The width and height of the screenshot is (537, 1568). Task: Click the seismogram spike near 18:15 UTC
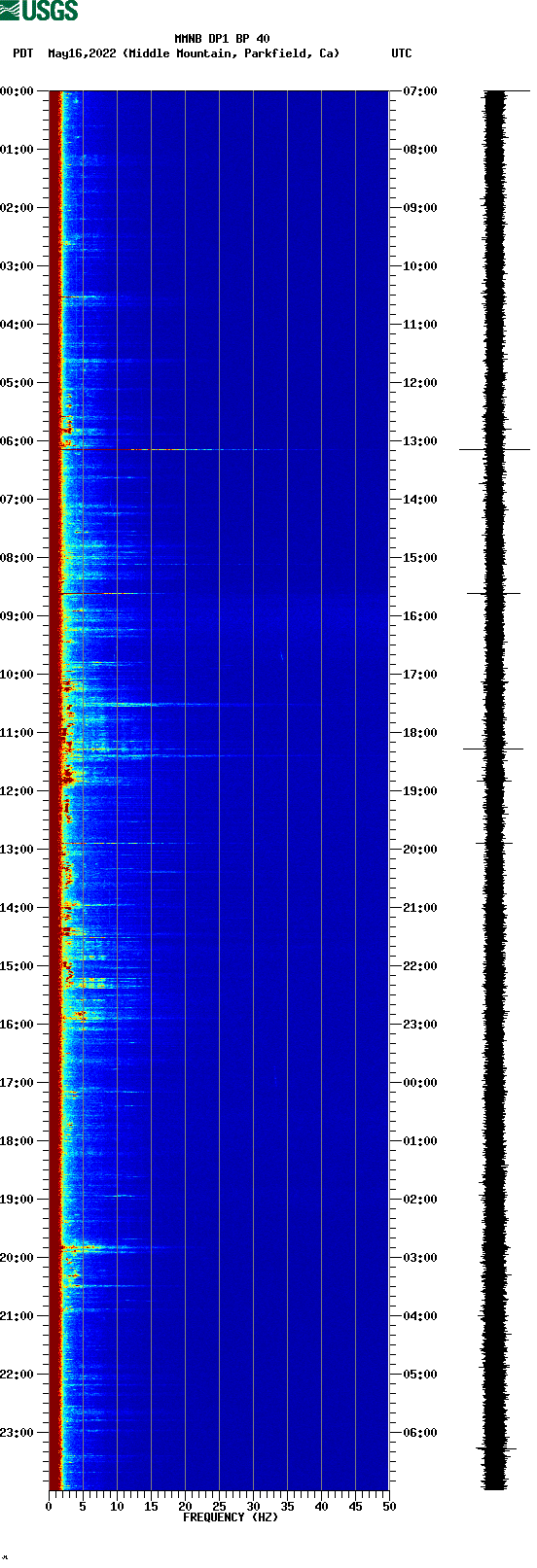tap(494, 749)
